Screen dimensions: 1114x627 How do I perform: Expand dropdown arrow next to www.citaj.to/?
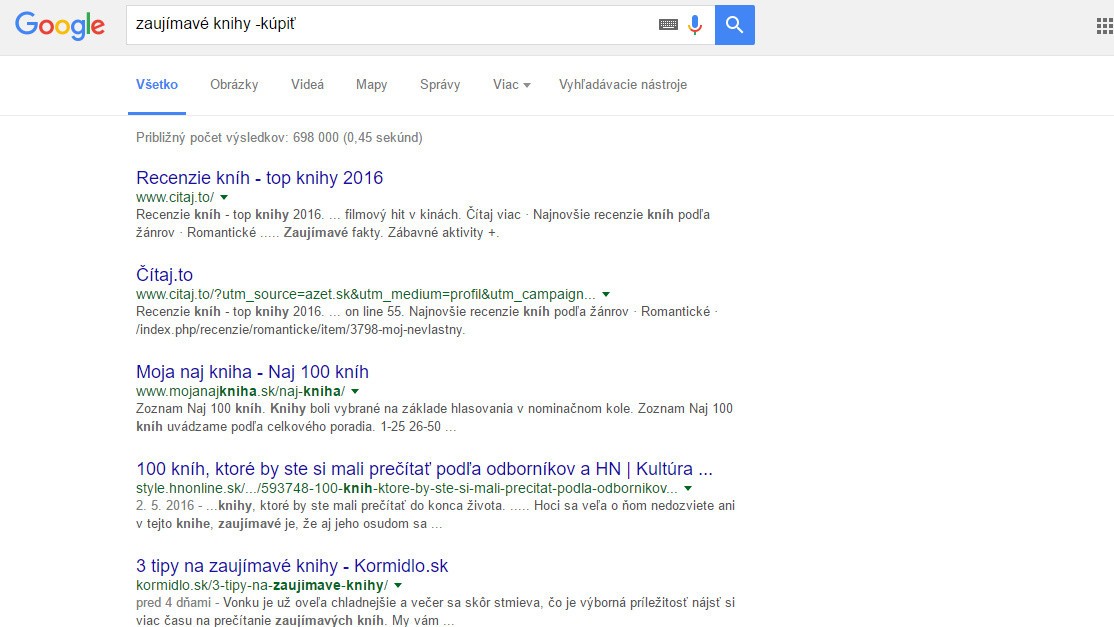(x=224, y=197)
